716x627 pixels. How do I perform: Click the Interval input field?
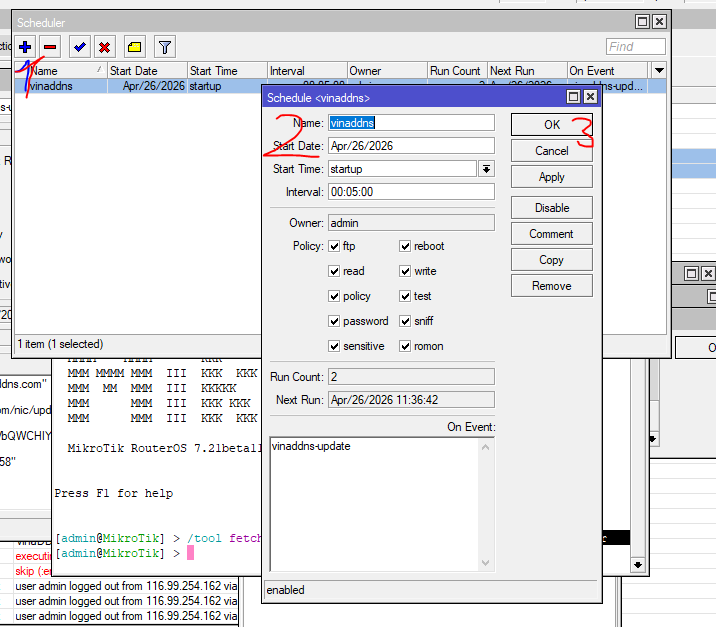tap(411, 192)
